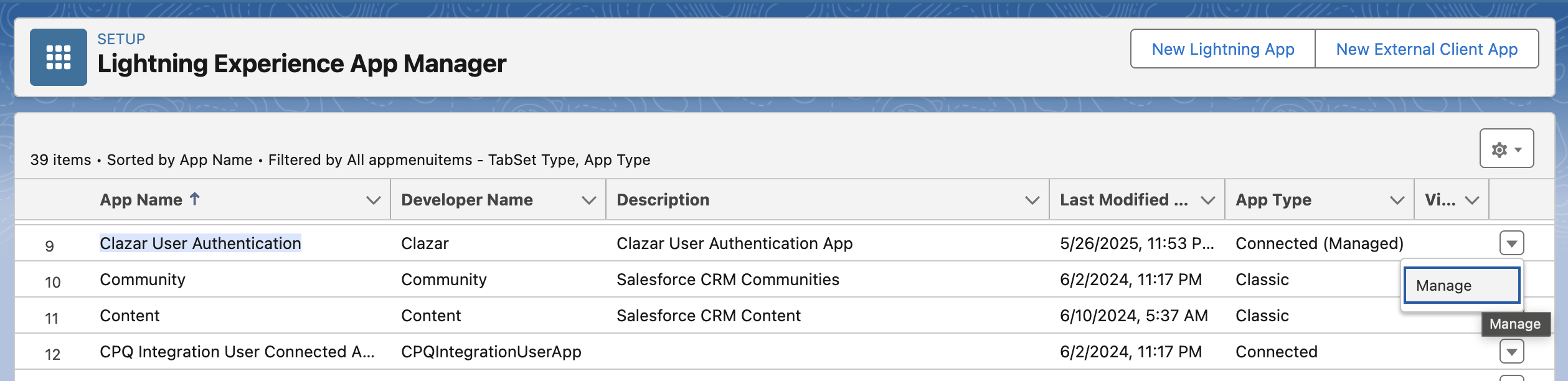The height and width of the screenshot is (381, 1568).
Task: Open the SETUP breadcrumb link
Action: coord(121,39)
